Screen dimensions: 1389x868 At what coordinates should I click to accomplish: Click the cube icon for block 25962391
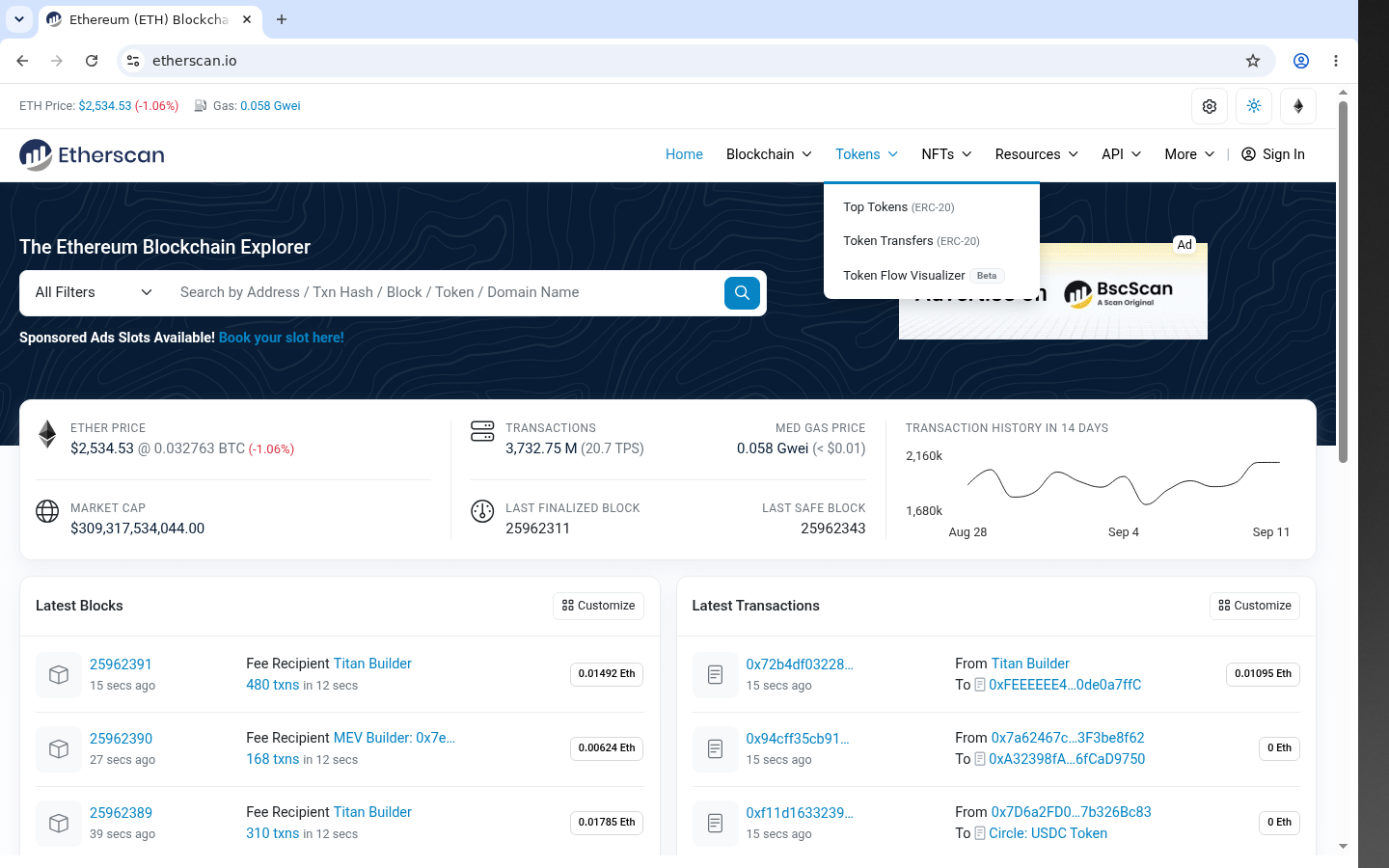59,674
